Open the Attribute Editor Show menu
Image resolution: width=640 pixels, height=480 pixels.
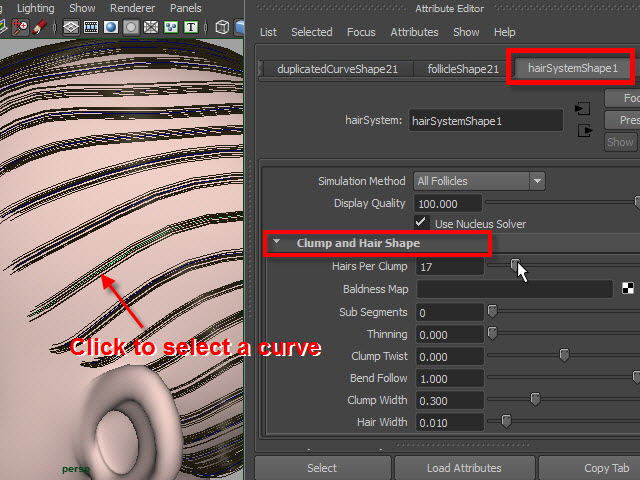click(466, 32)
